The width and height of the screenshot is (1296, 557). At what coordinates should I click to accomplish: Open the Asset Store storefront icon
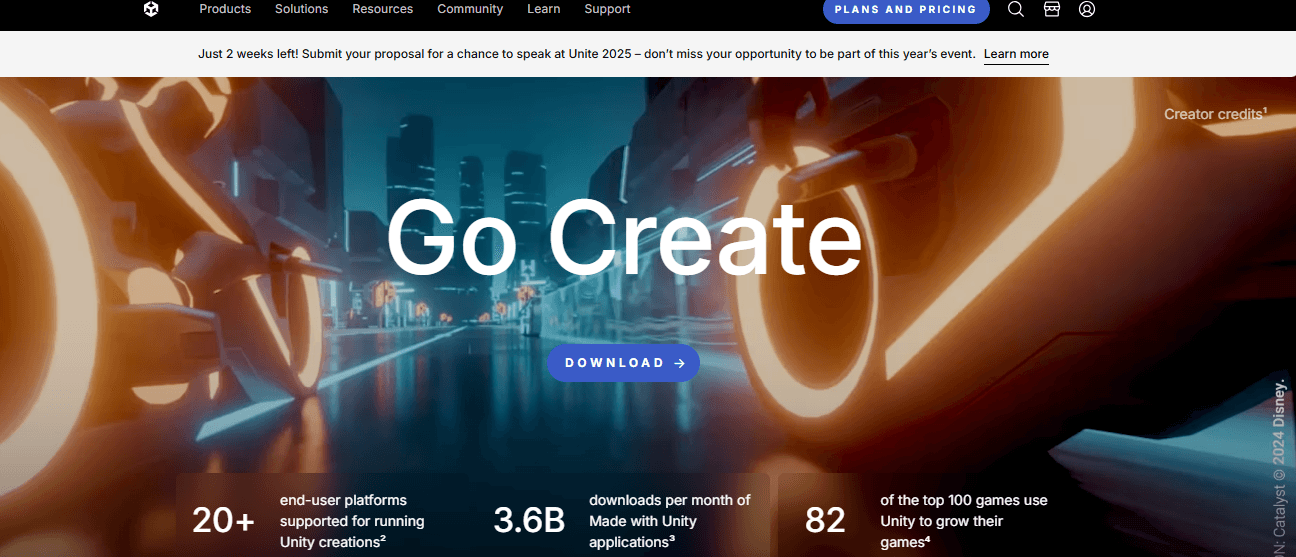coord(1051,9)
